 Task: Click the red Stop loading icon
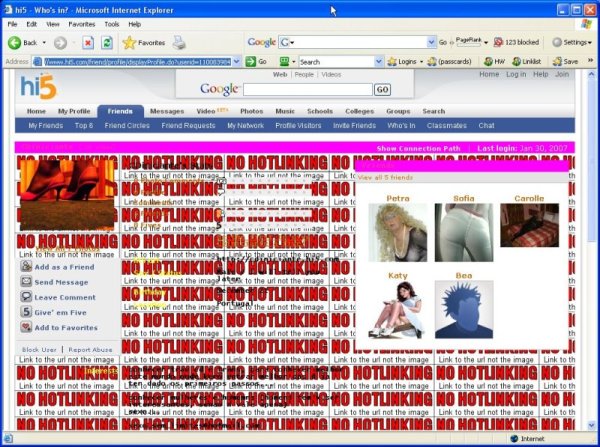click(88, 43)
